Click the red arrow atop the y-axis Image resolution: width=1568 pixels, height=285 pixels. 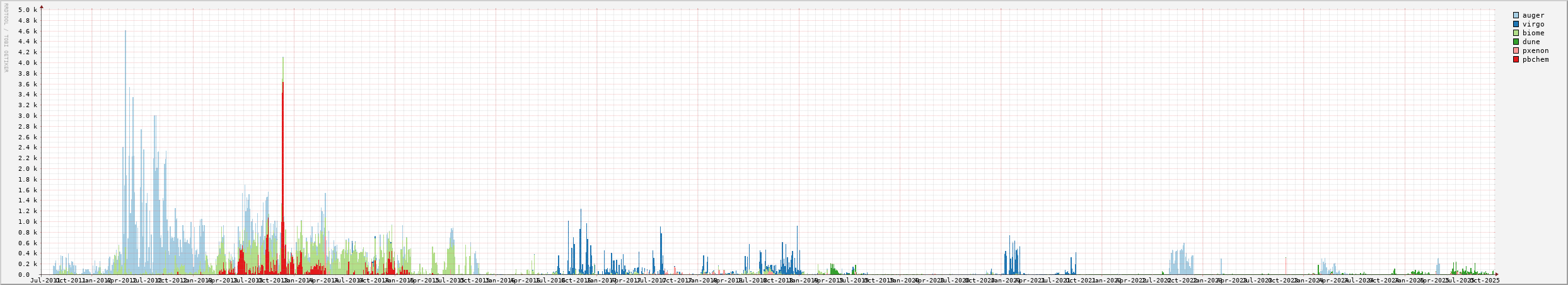42,7
